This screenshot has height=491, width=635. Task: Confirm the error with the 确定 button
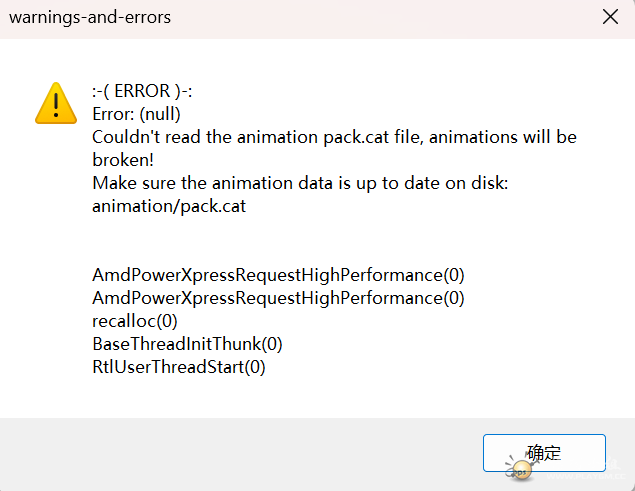[x=544, y=453]
